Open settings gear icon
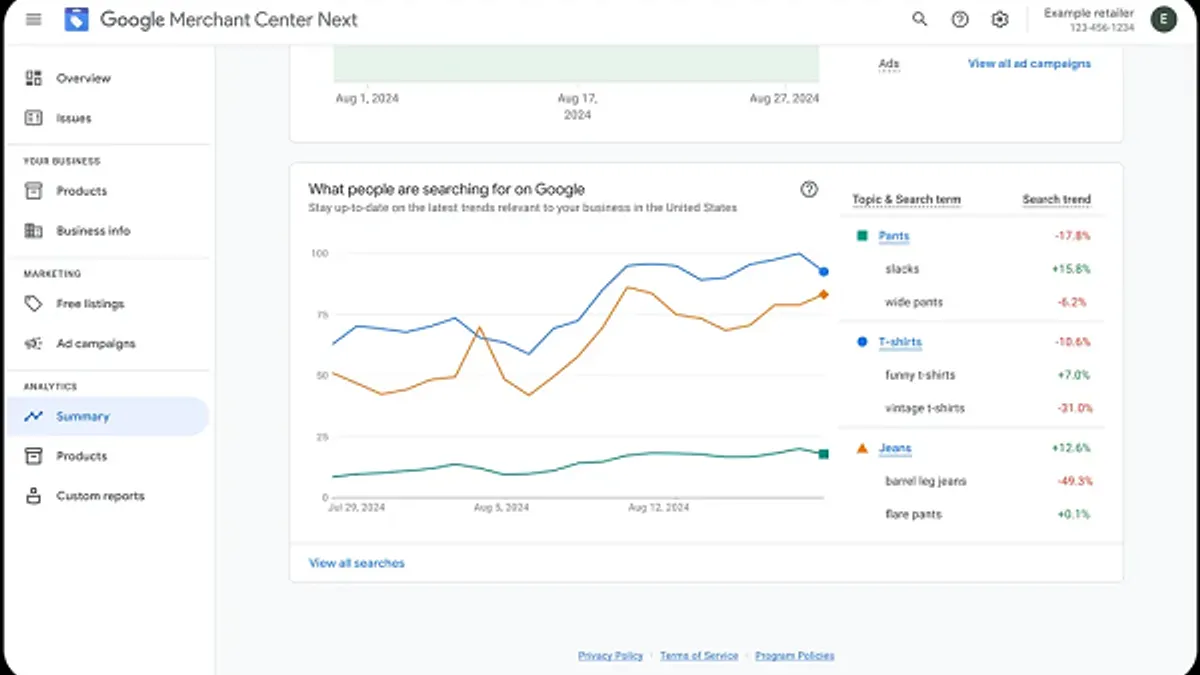This screenshot has width=1200, height=675. pyautogui.click(x=1000, y=19)
